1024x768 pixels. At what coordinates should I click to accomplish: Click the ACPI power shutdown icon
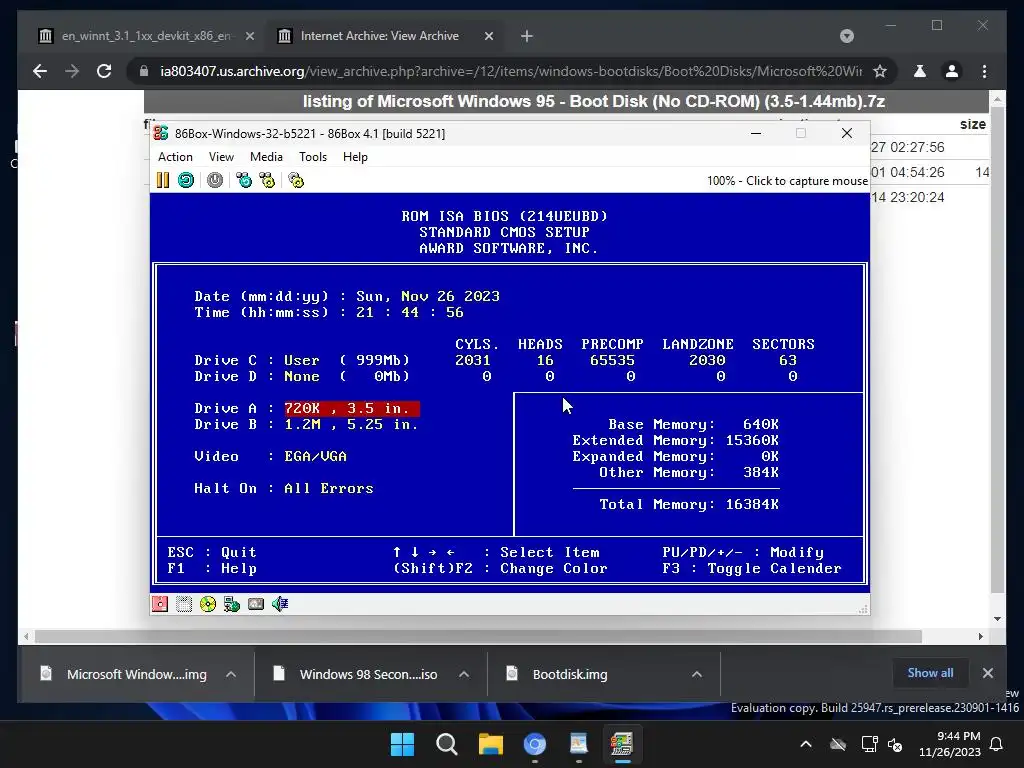click(215, 180)
